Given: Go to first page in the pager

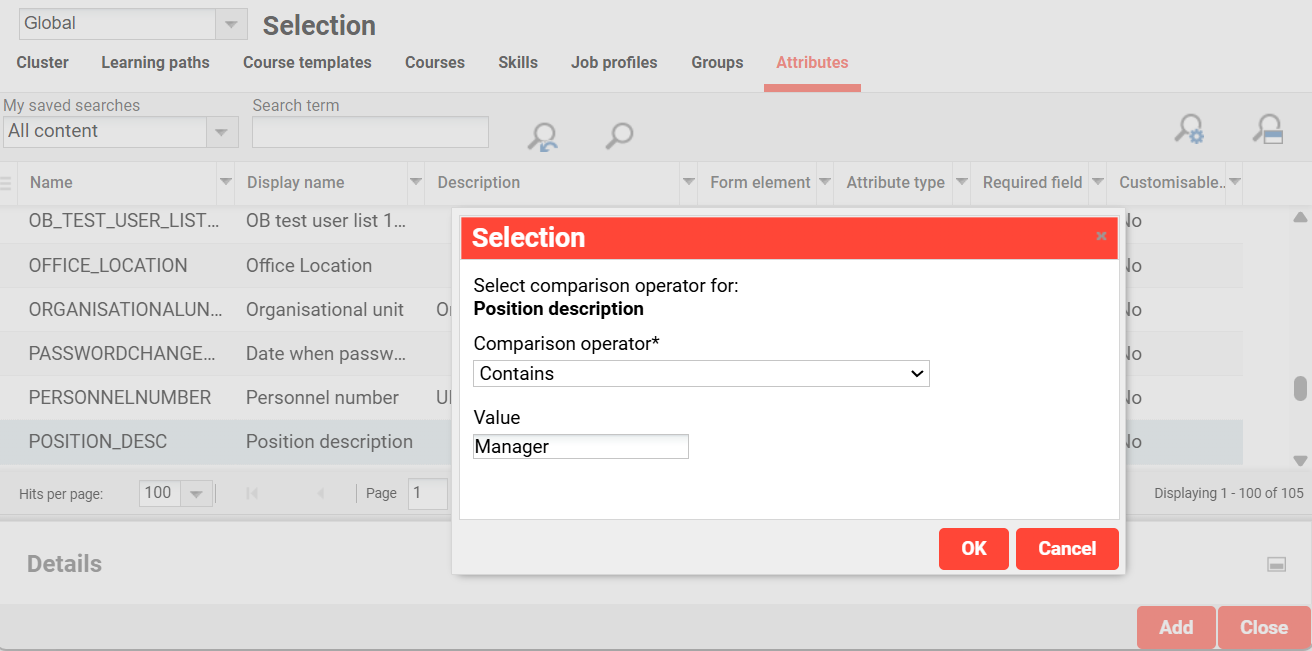Looking at the screenshot, I should pos(252,493).
